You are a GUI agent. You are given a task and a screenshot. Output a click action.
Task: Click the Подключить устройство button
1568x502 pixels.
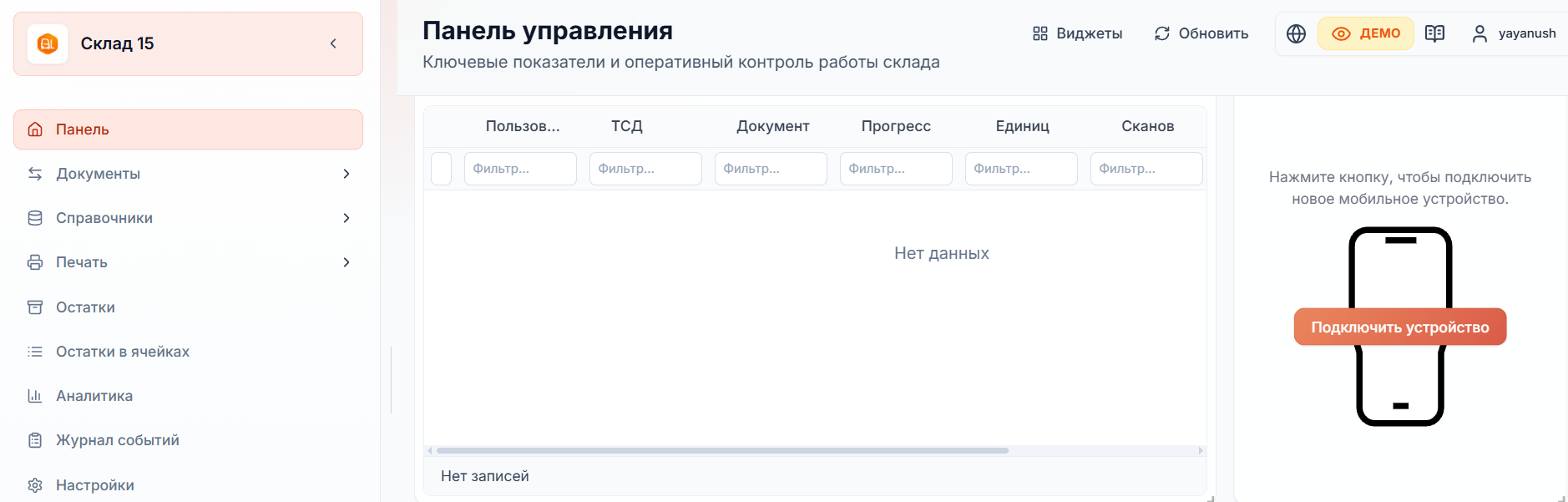[x=1400, y=327]
